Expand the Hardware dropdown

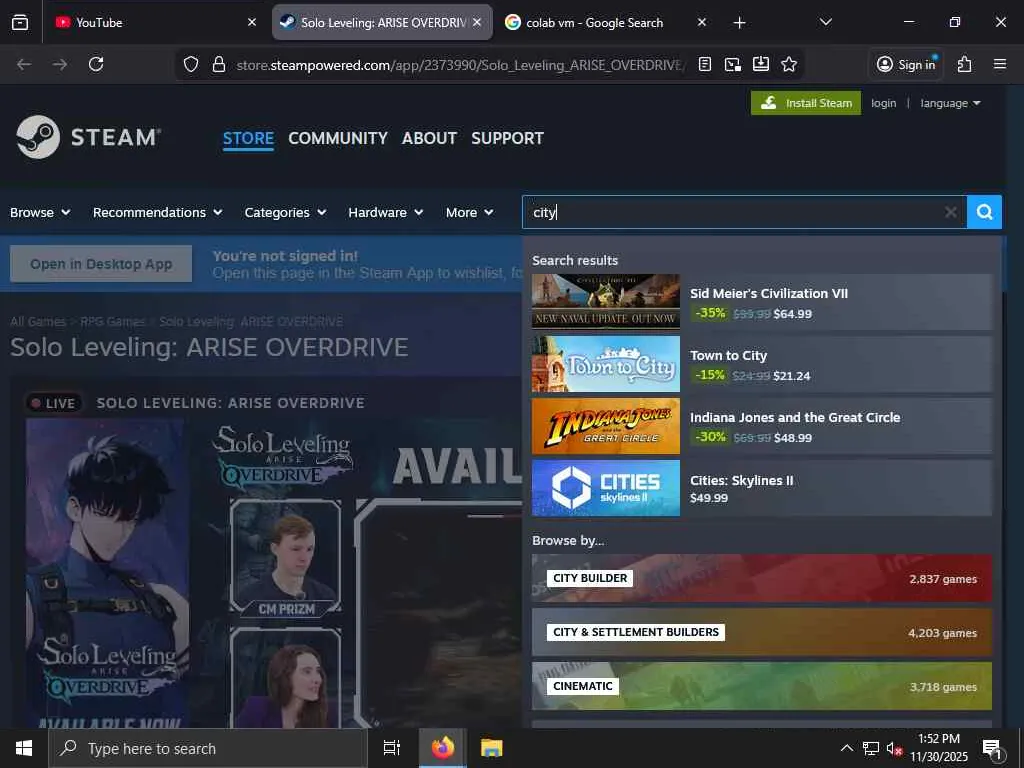[386, 212]
